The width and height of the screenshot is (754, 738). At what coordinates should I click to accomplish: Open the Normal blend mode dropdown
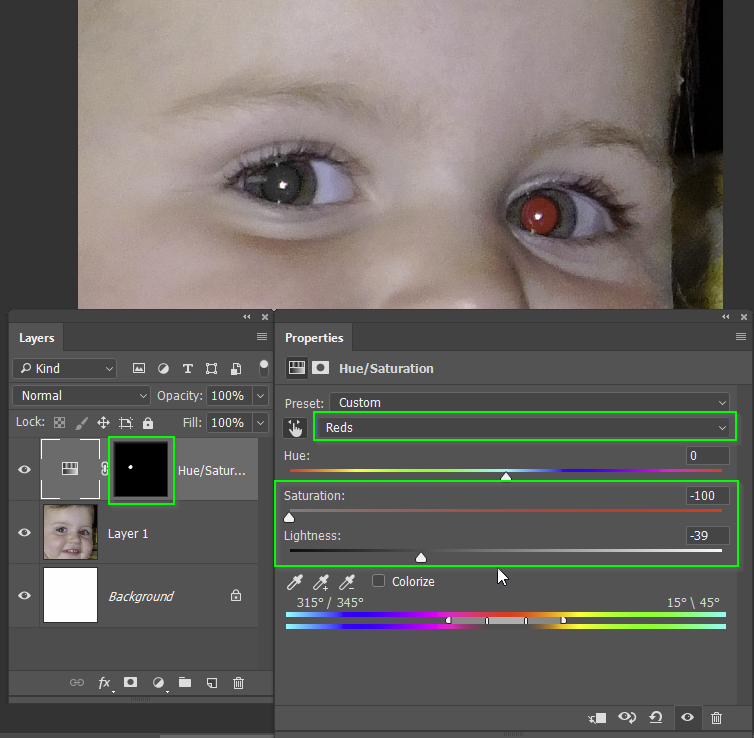81,396
